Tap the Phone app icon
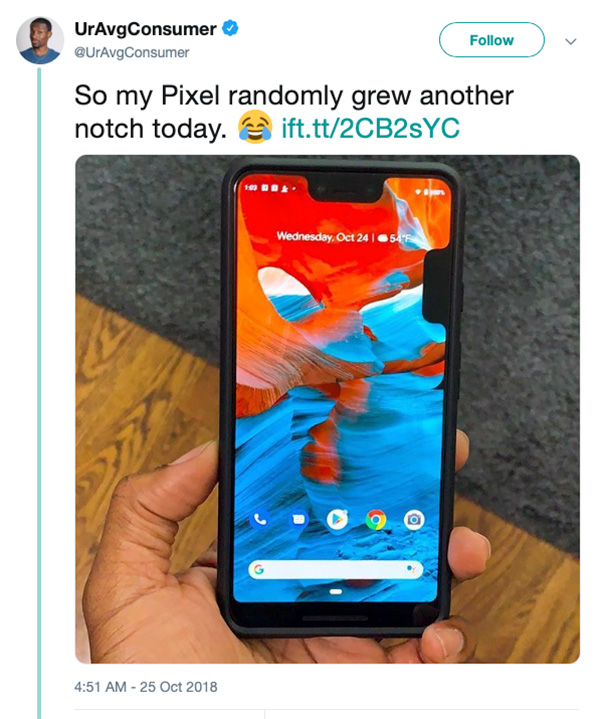Image resolution: width=600 pixels, height=719 pixels. [x=260, y=519]
